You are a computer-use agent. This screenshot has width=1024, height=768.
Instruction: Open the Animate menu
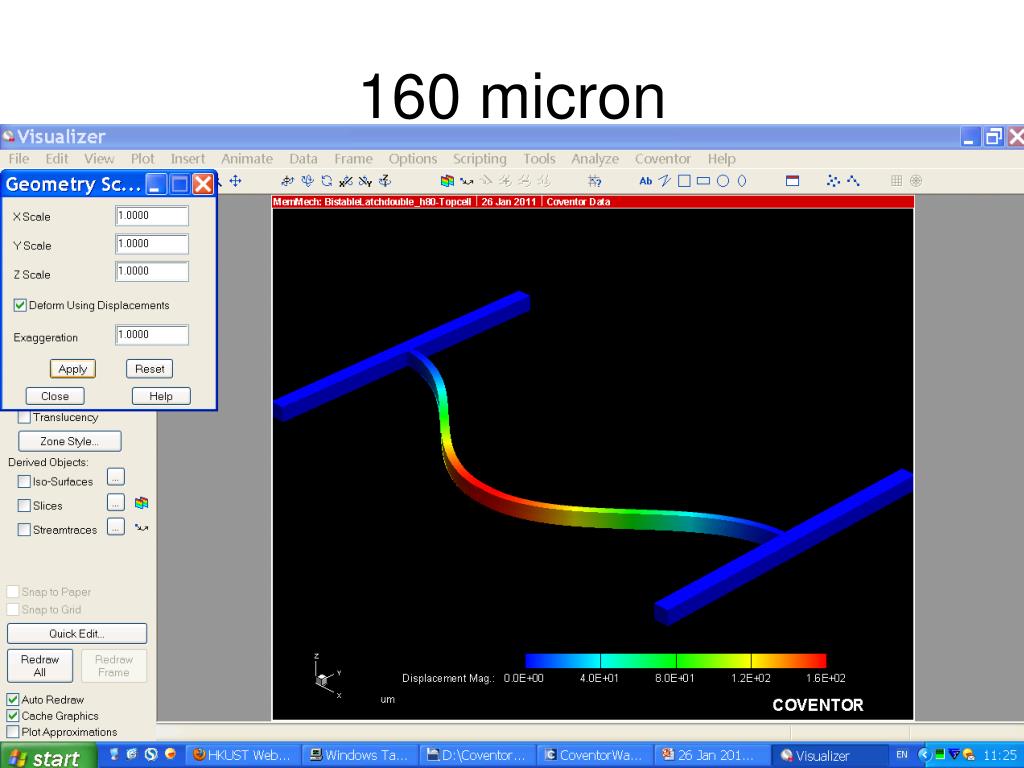coord(247,159)
